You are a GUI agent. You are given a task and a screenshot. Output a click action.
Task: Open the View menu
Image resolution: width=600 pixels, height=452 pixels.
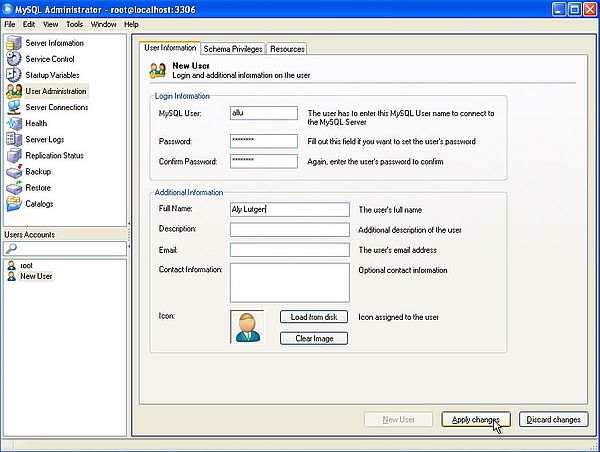51,24
